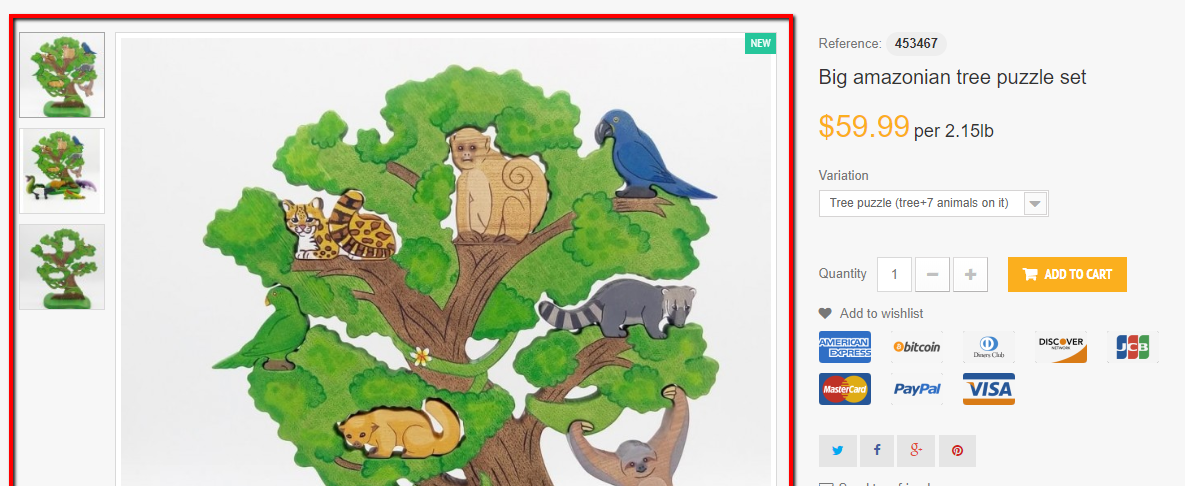Click the American Express payment icon
This screenshot has height=486, width=1185.
845,347
